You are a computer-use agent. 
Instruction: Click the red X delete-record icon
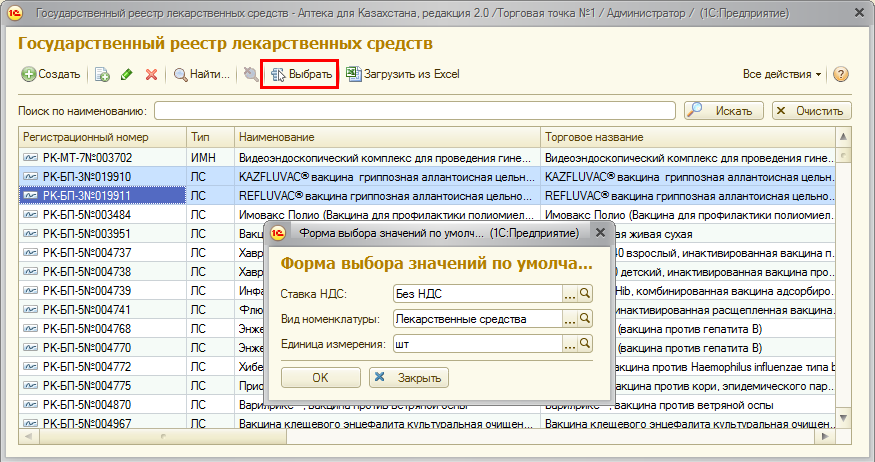click(x=151, y=74)
